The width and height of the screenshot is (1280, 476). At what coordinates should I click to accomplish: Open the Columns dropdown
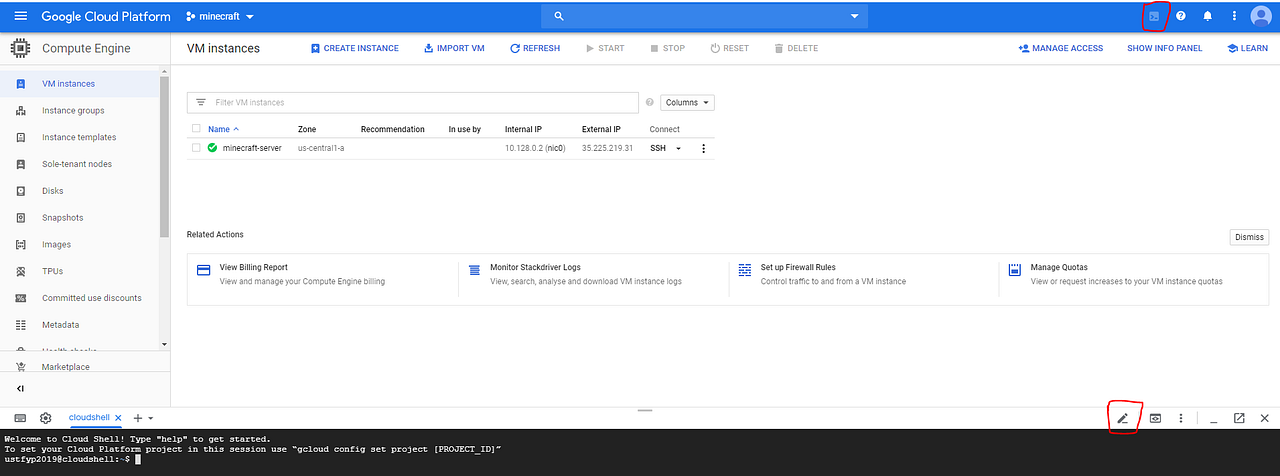pos(687,102)
